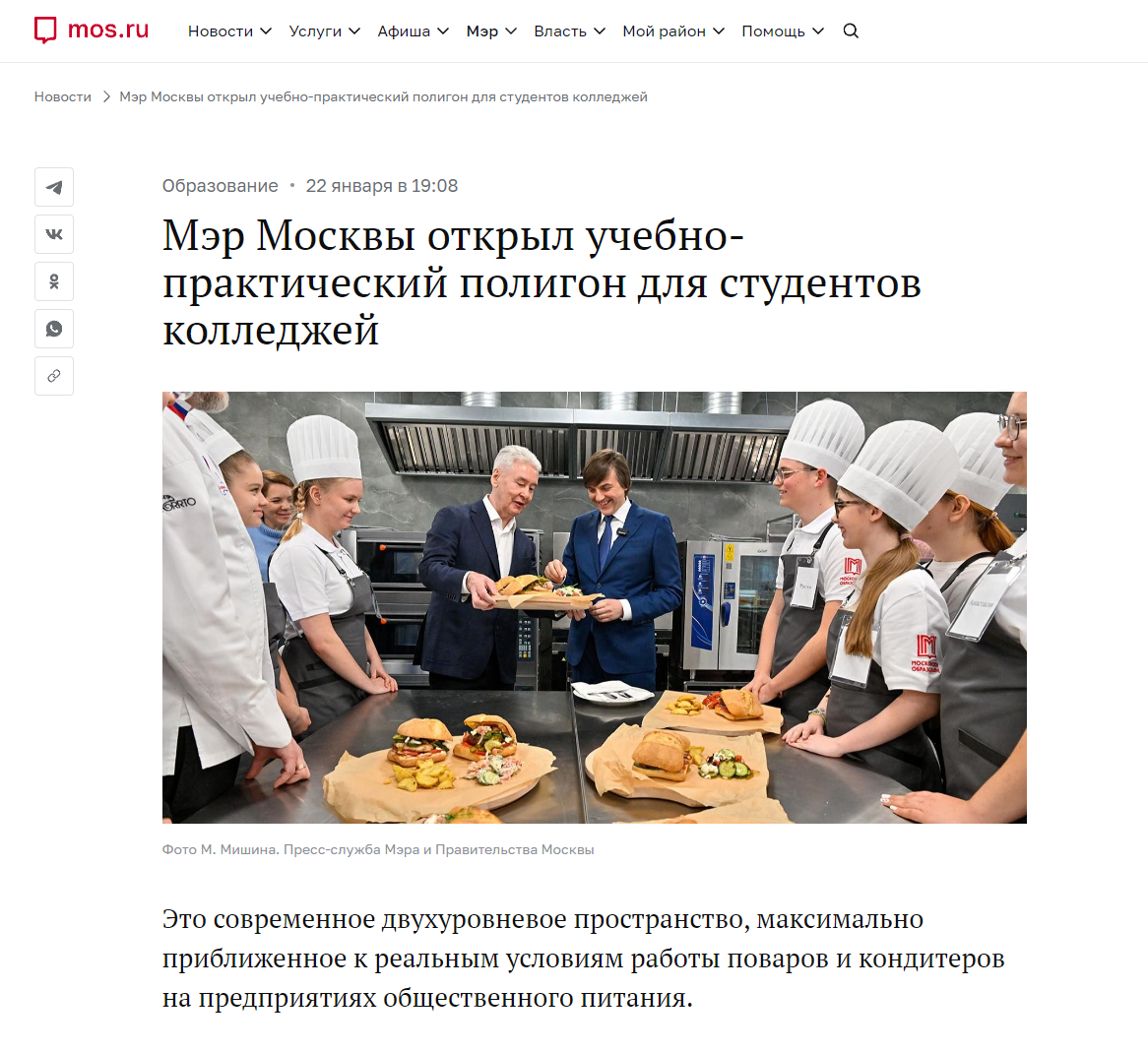The image size is (1148, 1052).
Task: Share the article on VK
Action: (54, 234)
